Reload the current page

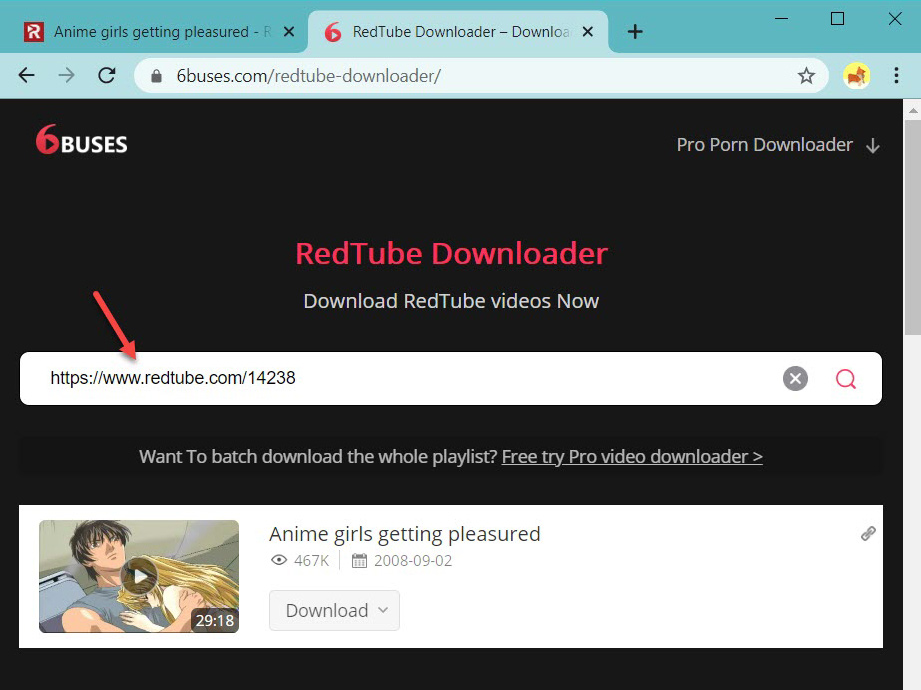click(106, 75)
